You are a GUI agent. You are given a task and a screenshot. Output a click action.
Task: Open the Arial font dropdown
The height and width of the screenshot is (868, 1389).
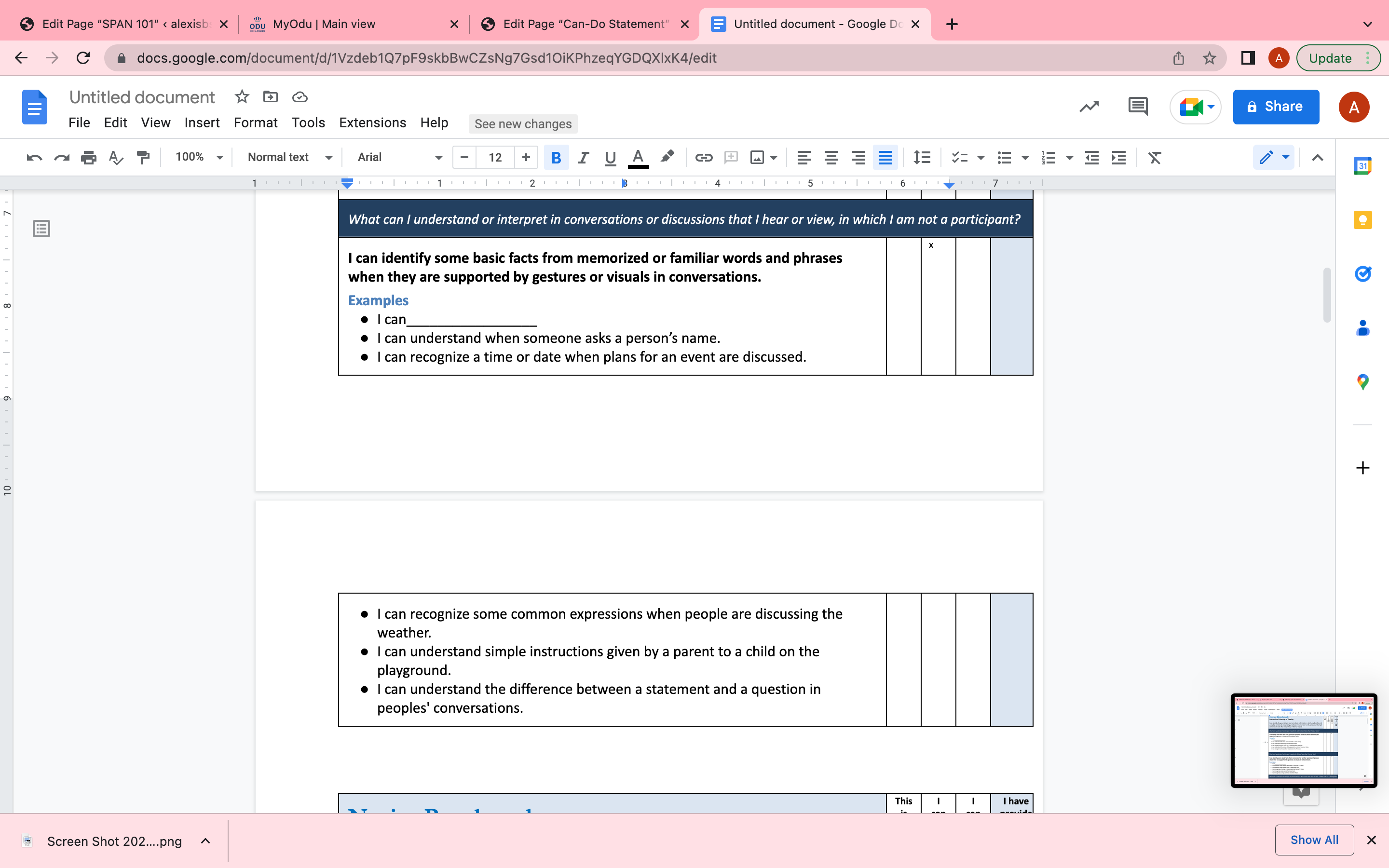(x=399, y=157)
